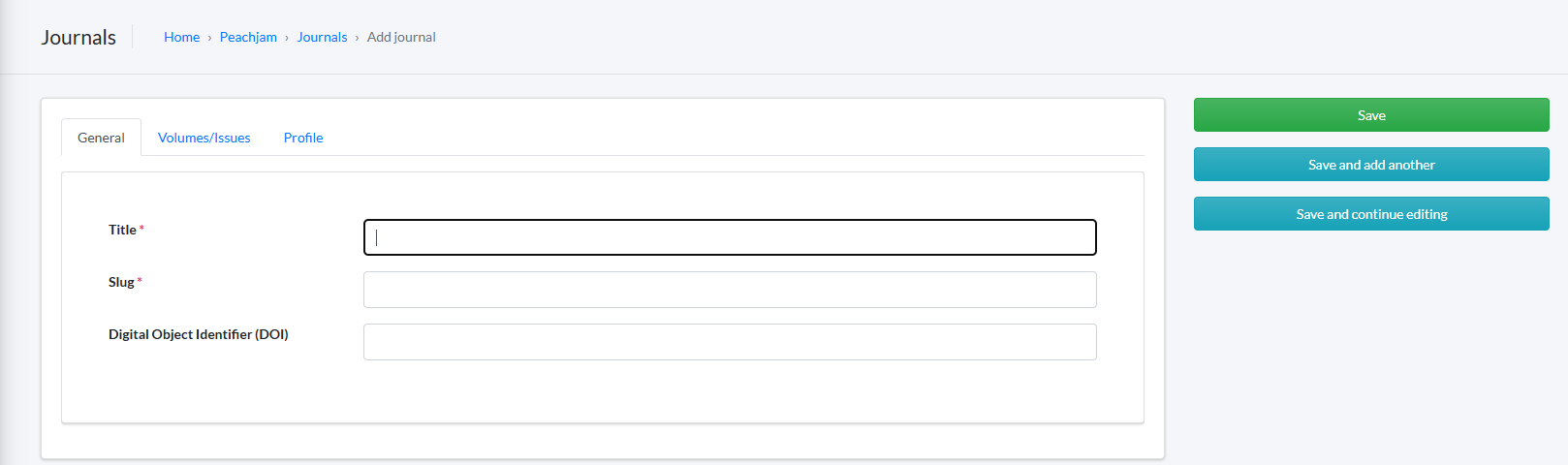Open the Peachjam breadcrumb link
Viewport: 1568px width, 465px height.
pos(248,37)
